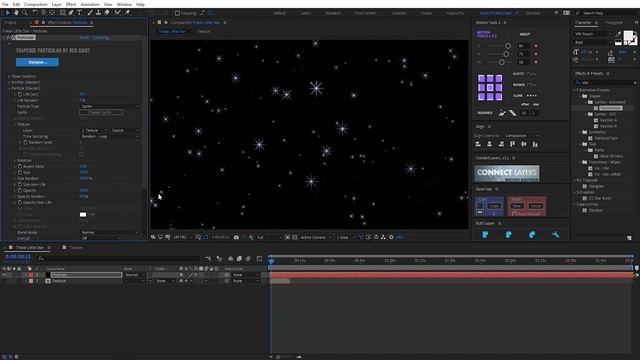Click the align bottom edges icon
This screenshot has height=360, width=640.
(535, 144)
